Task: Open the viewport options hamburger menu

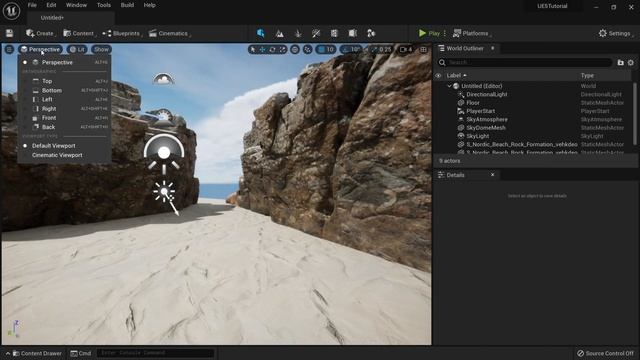Action: (9, 49)
